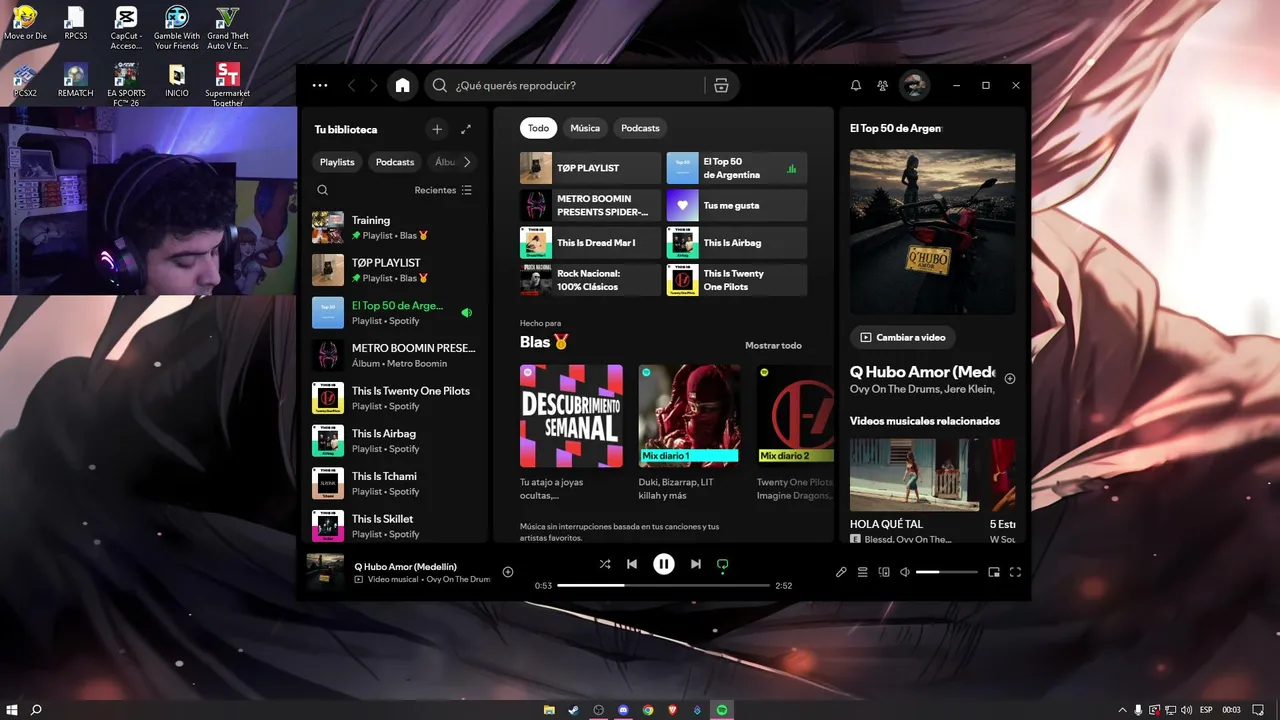Image resolution: width=1280 pixels, height=720 pixels.
Task: Pause the current track
Action: tap(664, 564)
